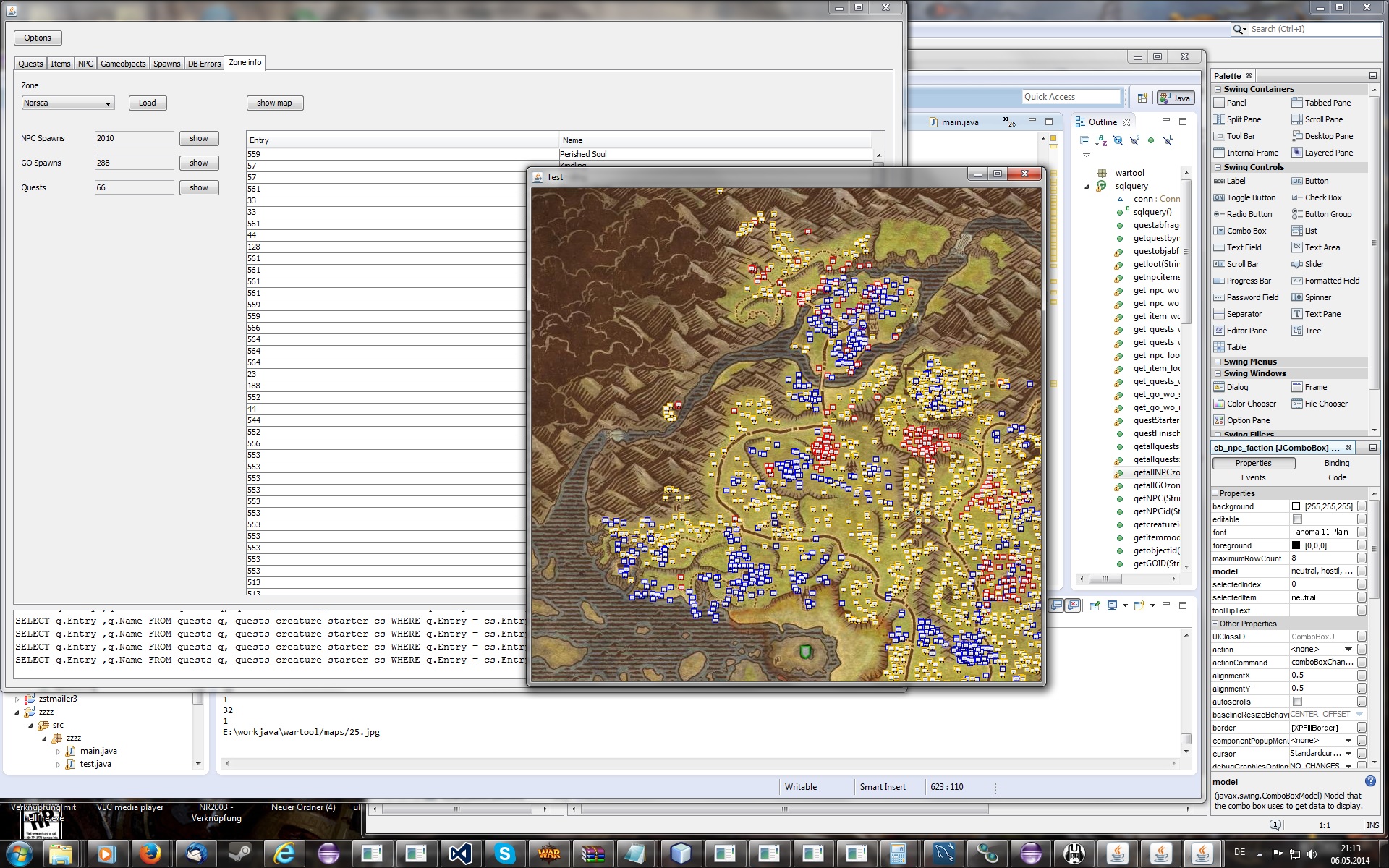Switch to the Quests tab

[30, 64]
